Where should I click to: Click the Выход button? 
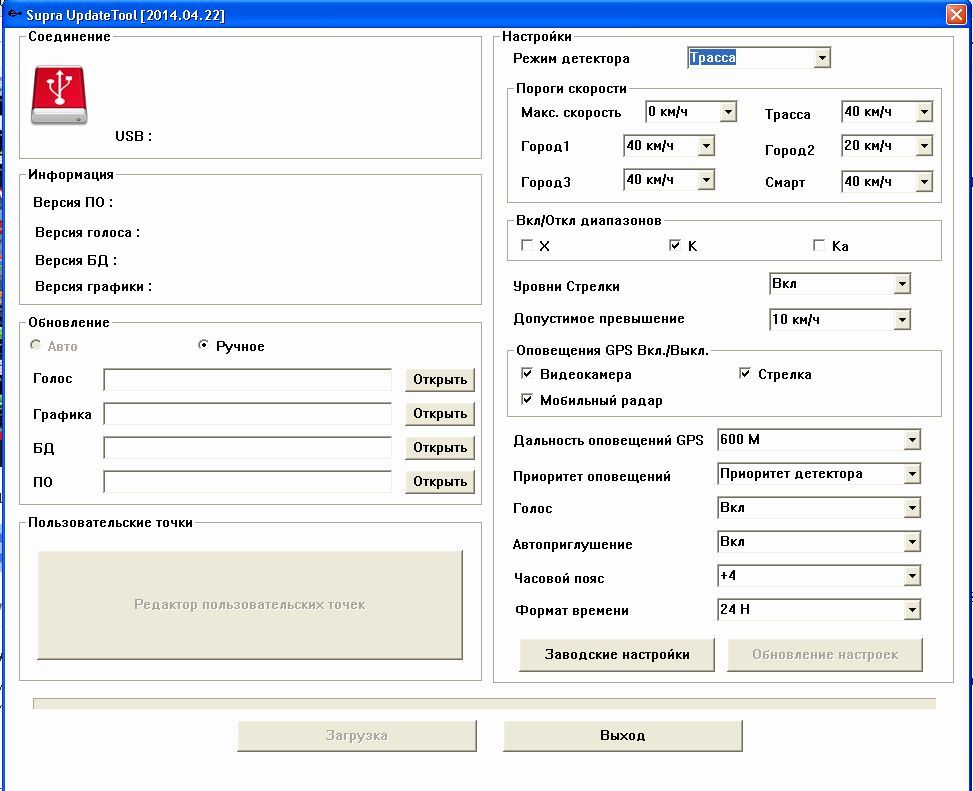[x=622, y=736]
